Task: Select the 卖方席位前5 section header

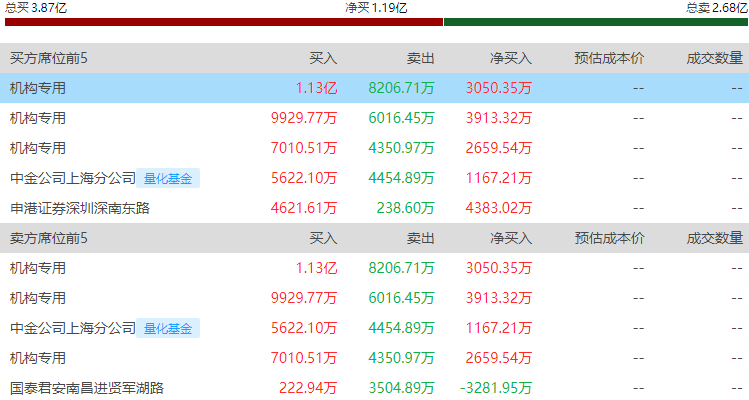Action: [x=49, y=238]
